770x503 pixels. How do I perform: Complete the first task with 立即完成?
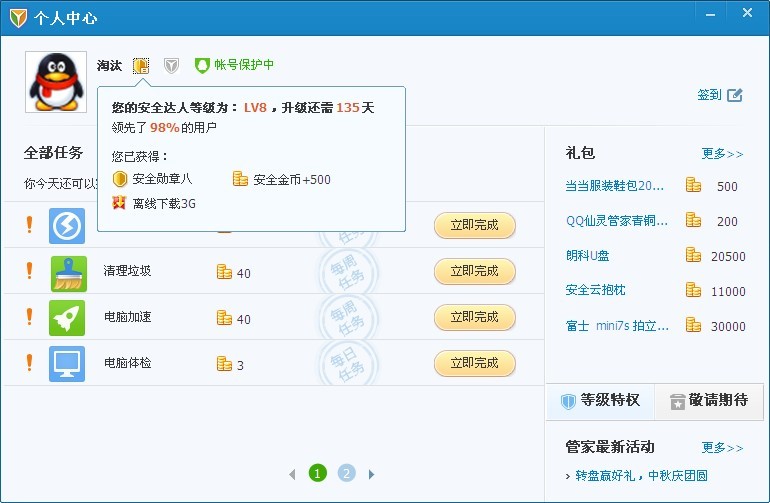click(x=474, y=225)
